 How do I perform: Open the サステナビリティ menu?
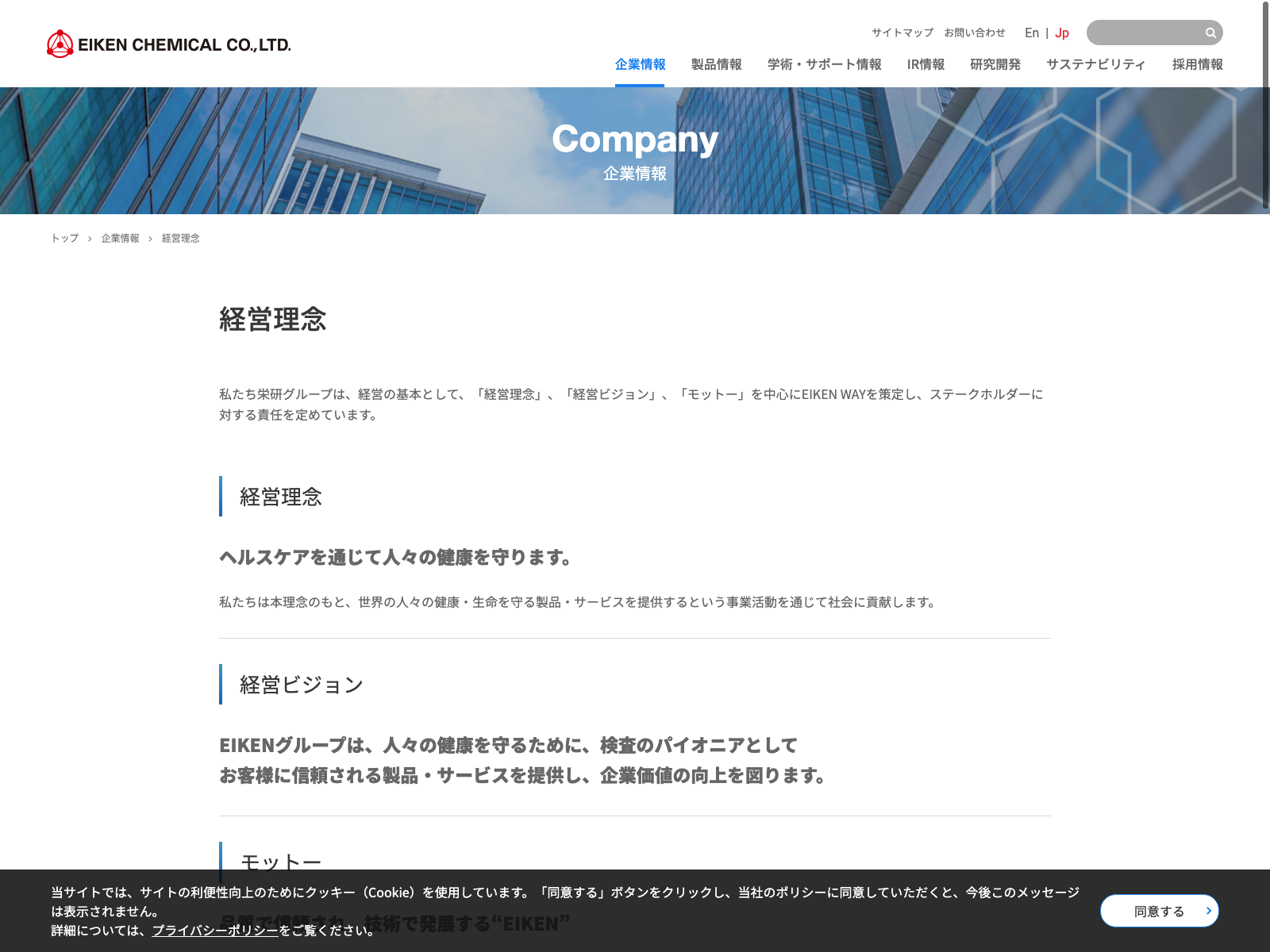coord(1096,64)
